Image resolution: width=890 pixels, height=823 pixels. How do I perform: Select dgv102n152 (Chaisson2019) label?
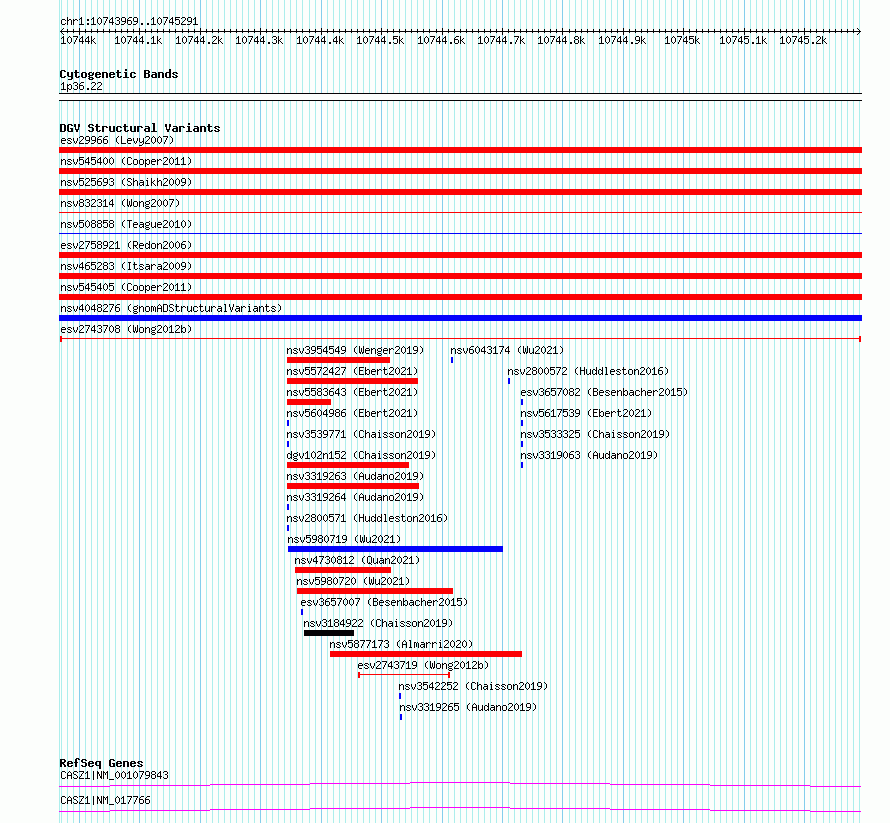(x=361, y=455)
